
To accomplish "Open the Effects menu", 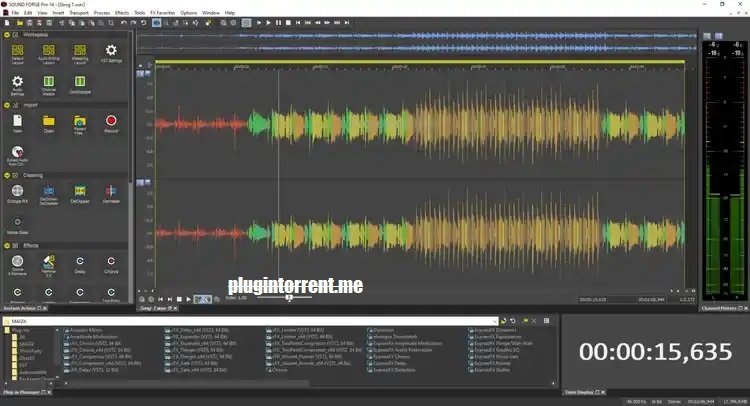I will point(121,13).
